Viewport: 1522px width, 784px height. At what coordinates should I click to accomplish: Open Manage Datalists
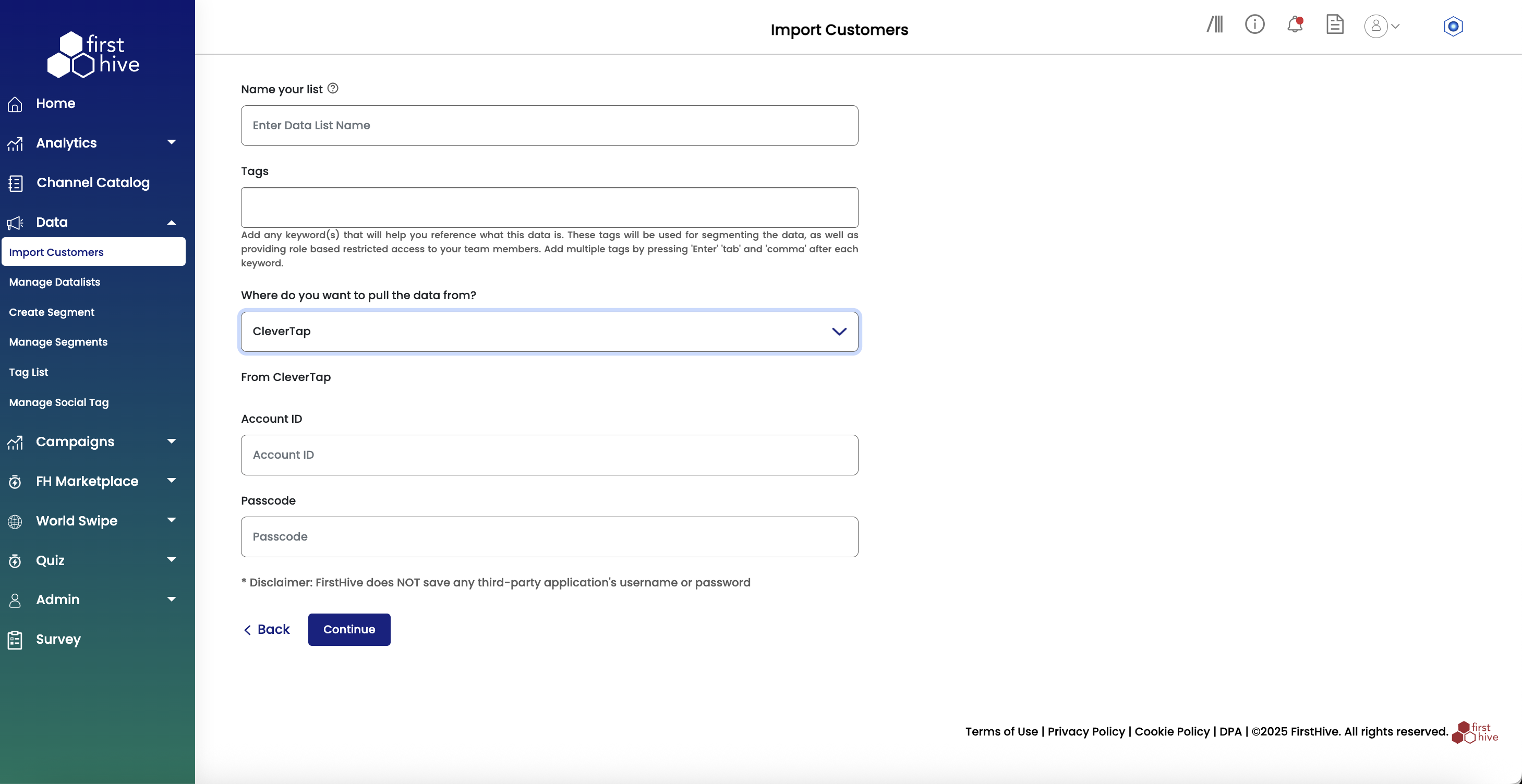[x=54, y=282]
